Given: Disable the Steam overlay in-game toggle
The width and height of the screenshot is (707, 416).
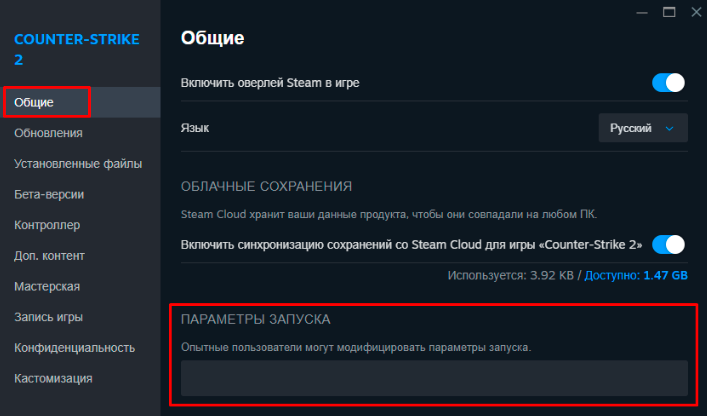Looking at the screenshot, I should pyautogui.click(x=668, y=83).
